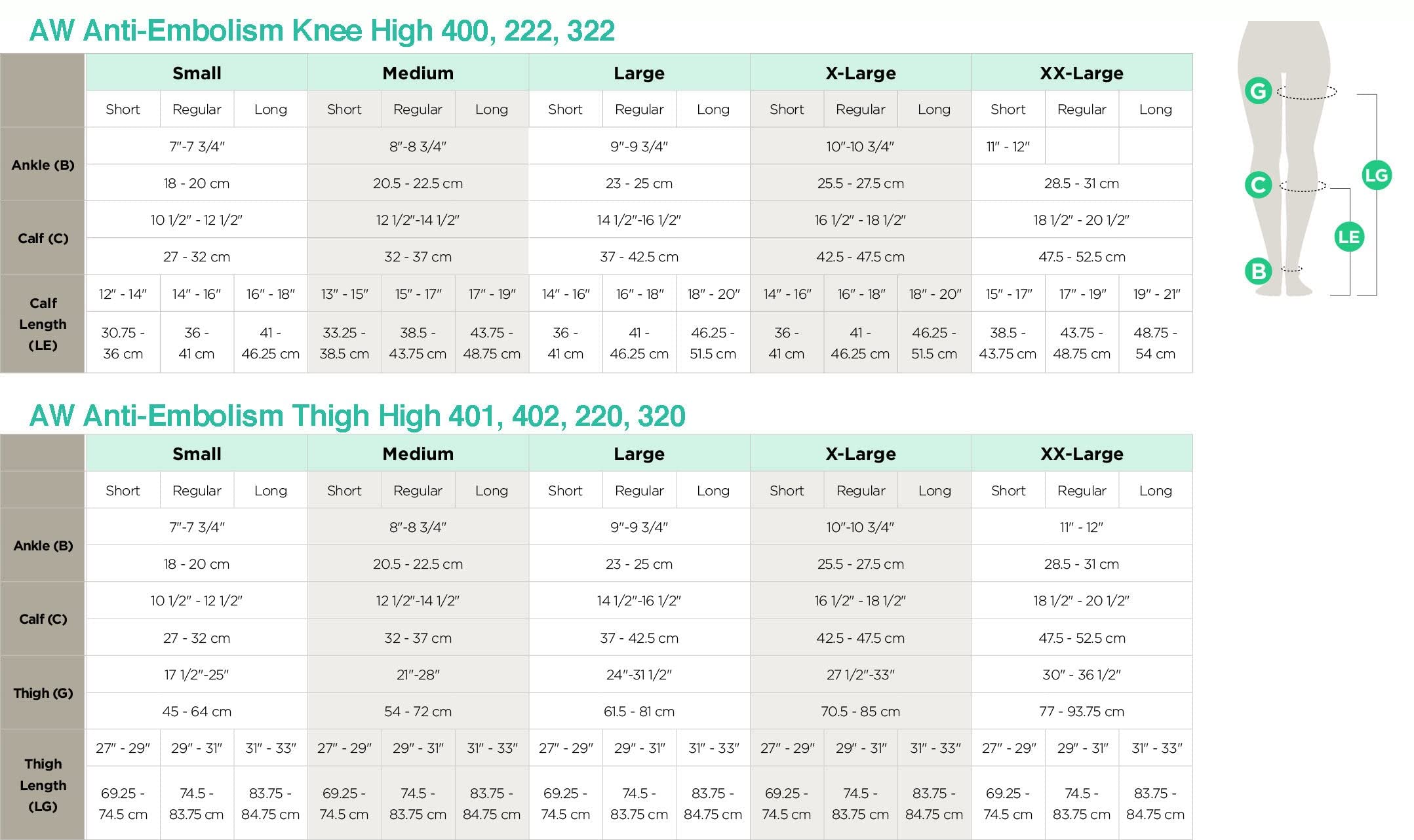Click the Knee High XX-Large Short 11" - 12" cell
Screen dimensions: 1414x840
click(x=1008, y=146)
